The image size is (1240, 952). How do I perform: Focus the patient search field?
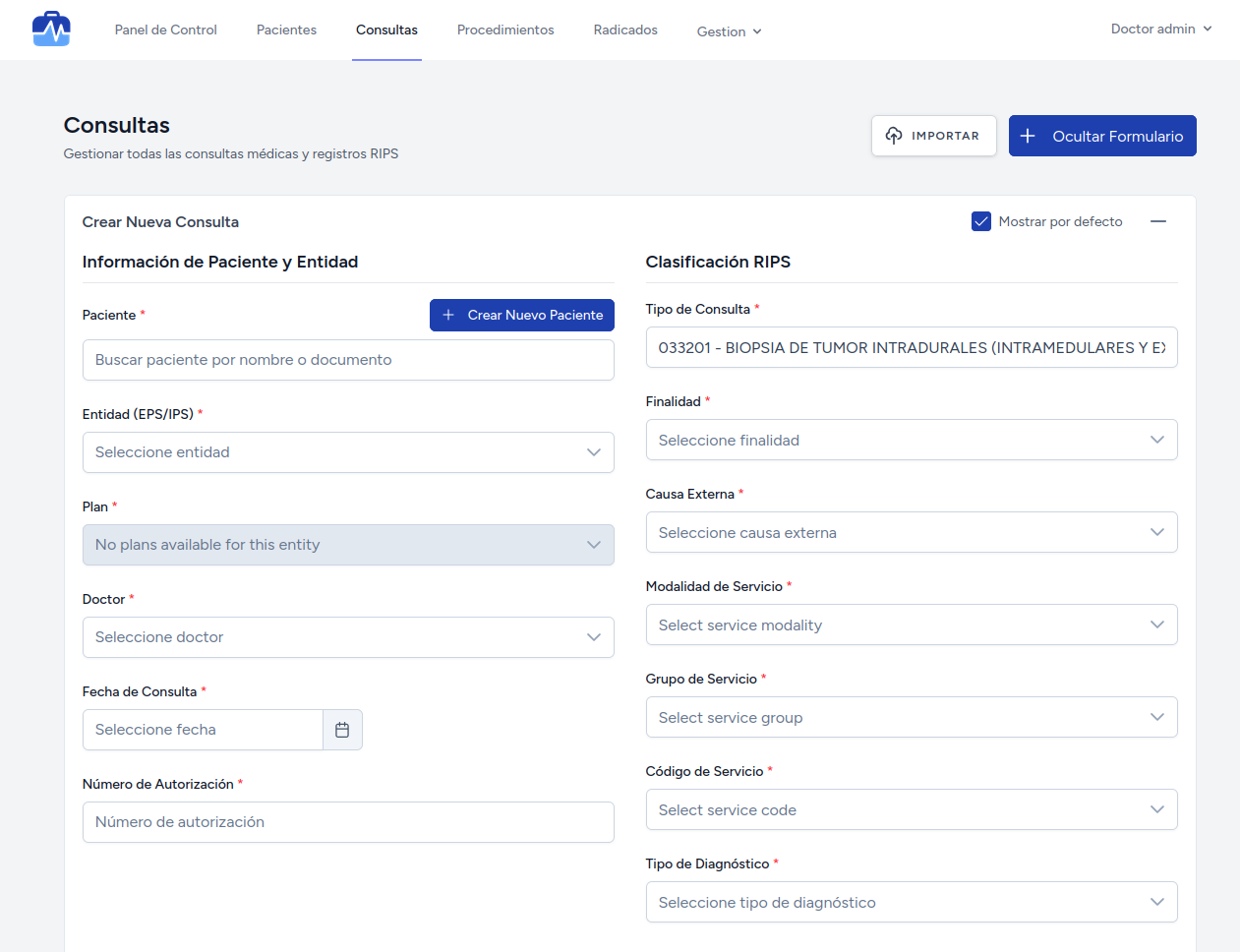click(x=348, y=360)
